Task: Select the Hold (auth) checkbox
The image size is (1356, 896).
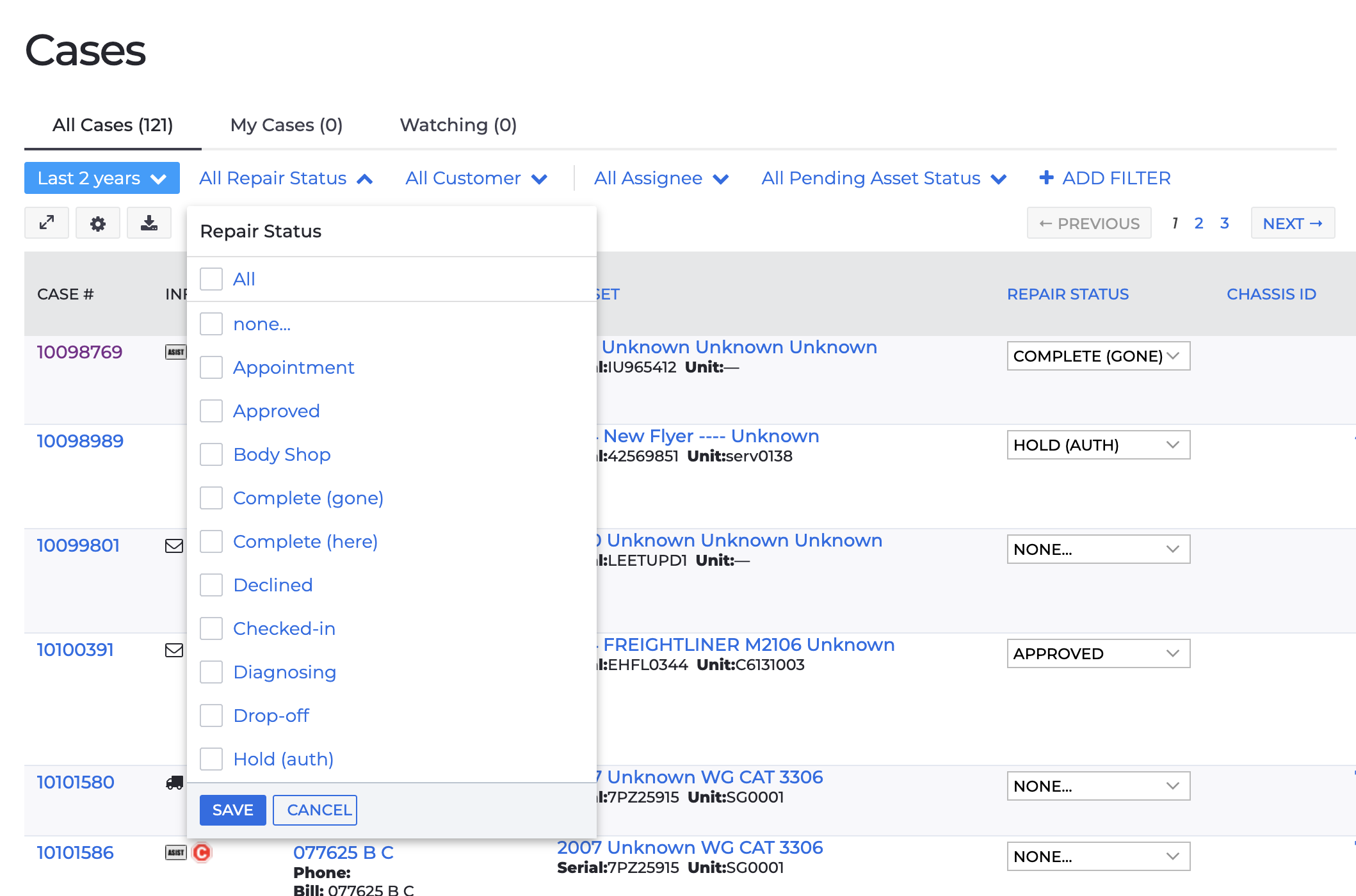Action: point(211,759)
